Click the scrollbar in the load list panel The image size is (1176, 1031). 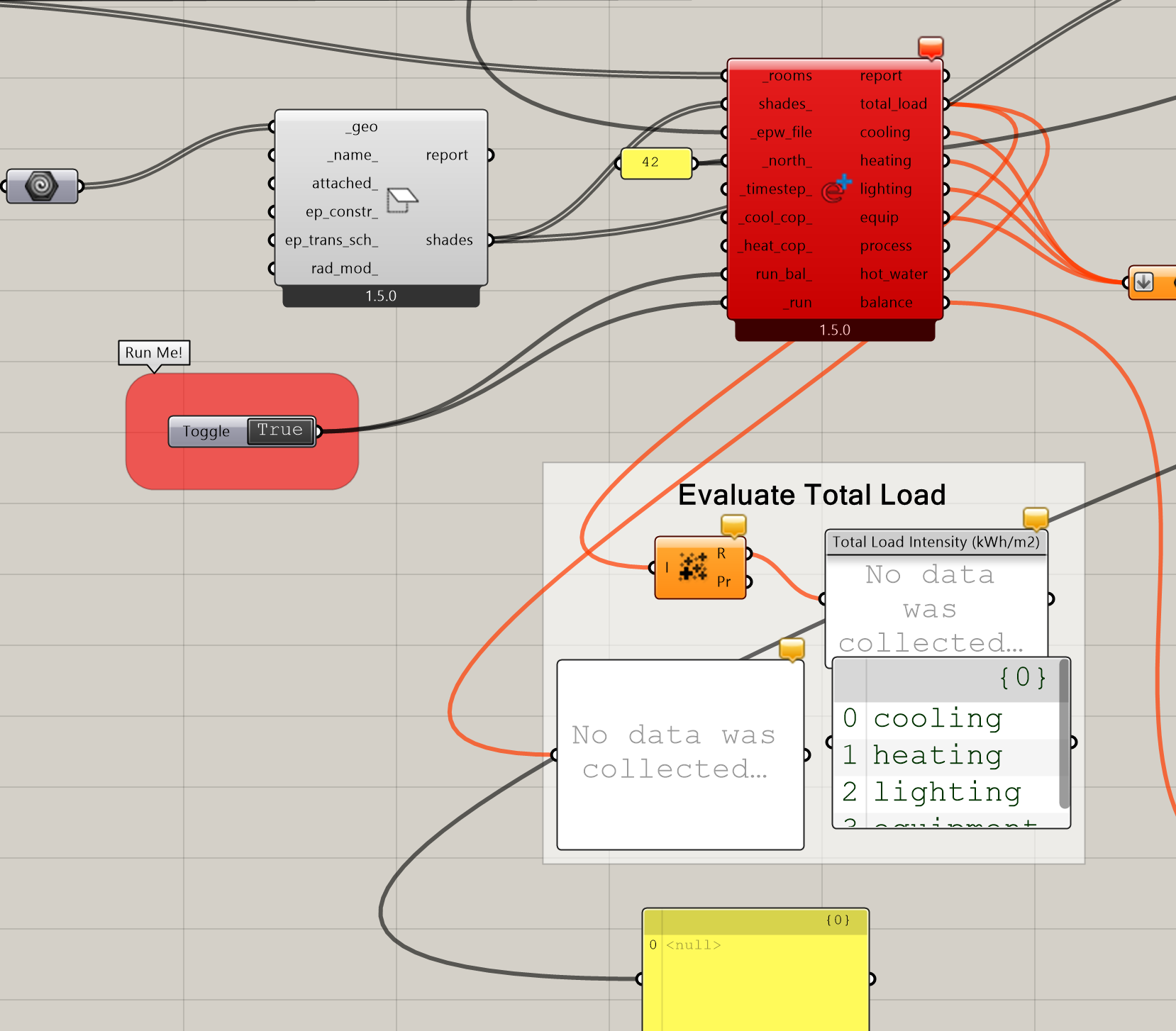click(1064, 734)
